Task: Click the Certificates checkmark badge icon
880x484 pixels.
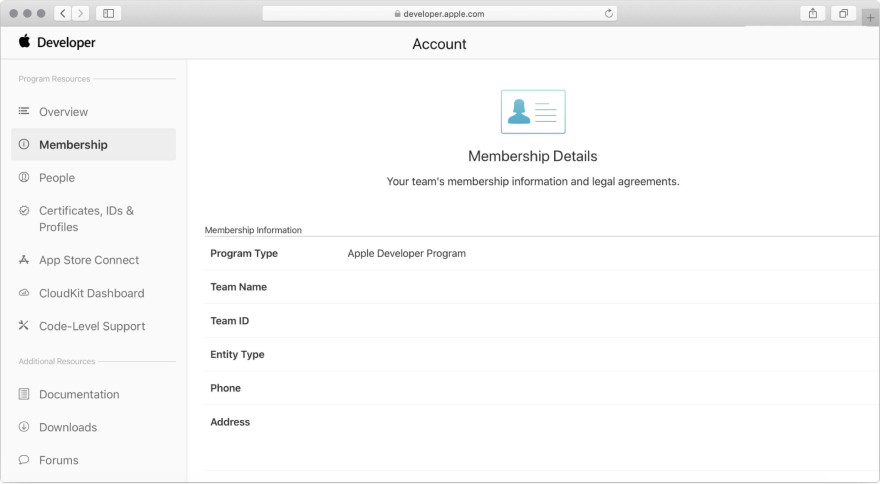Action: [24, 211]
